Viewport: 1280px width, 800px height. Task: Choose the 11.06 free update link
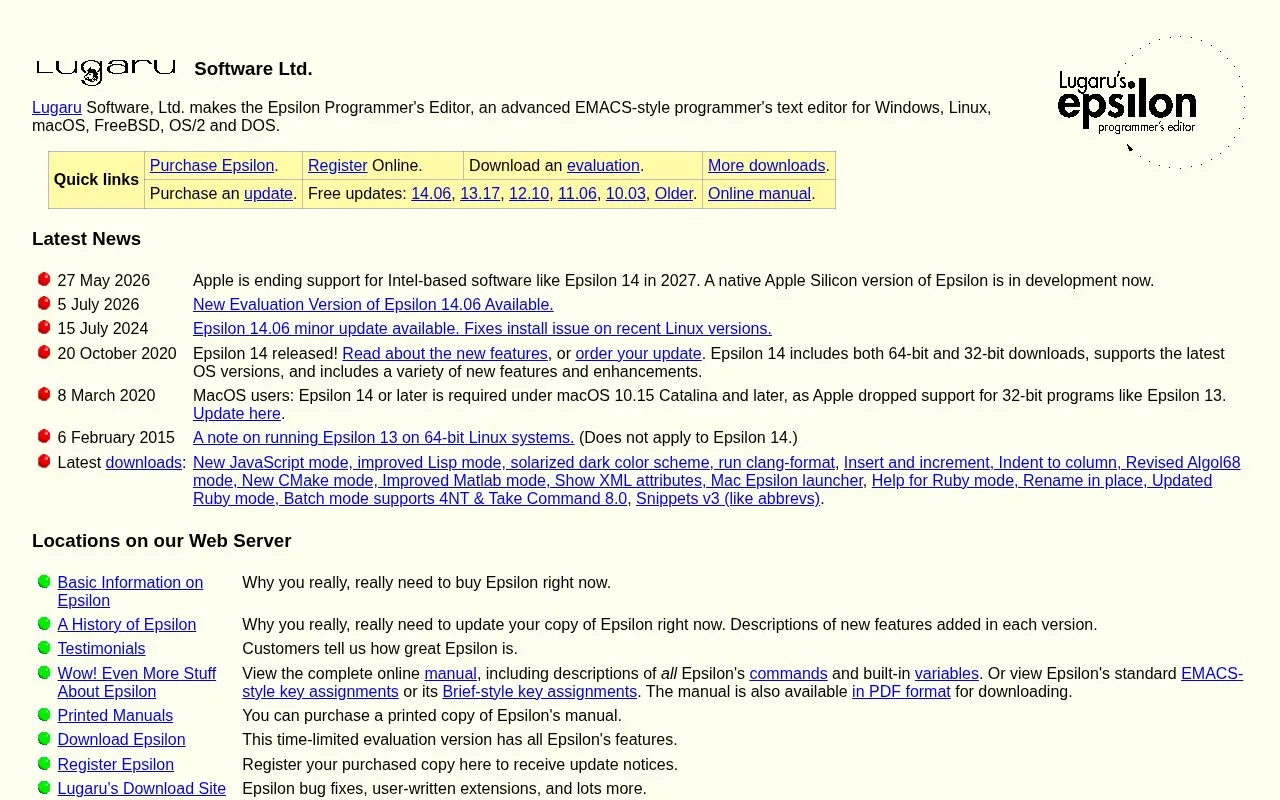pyautogui.click(x=577, y=194)
